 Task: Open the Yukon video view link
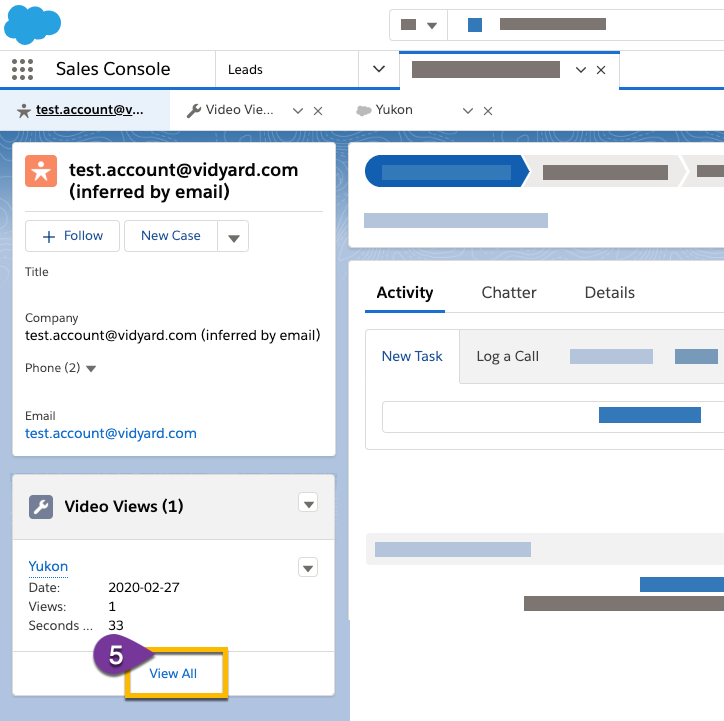coord(48,566)
